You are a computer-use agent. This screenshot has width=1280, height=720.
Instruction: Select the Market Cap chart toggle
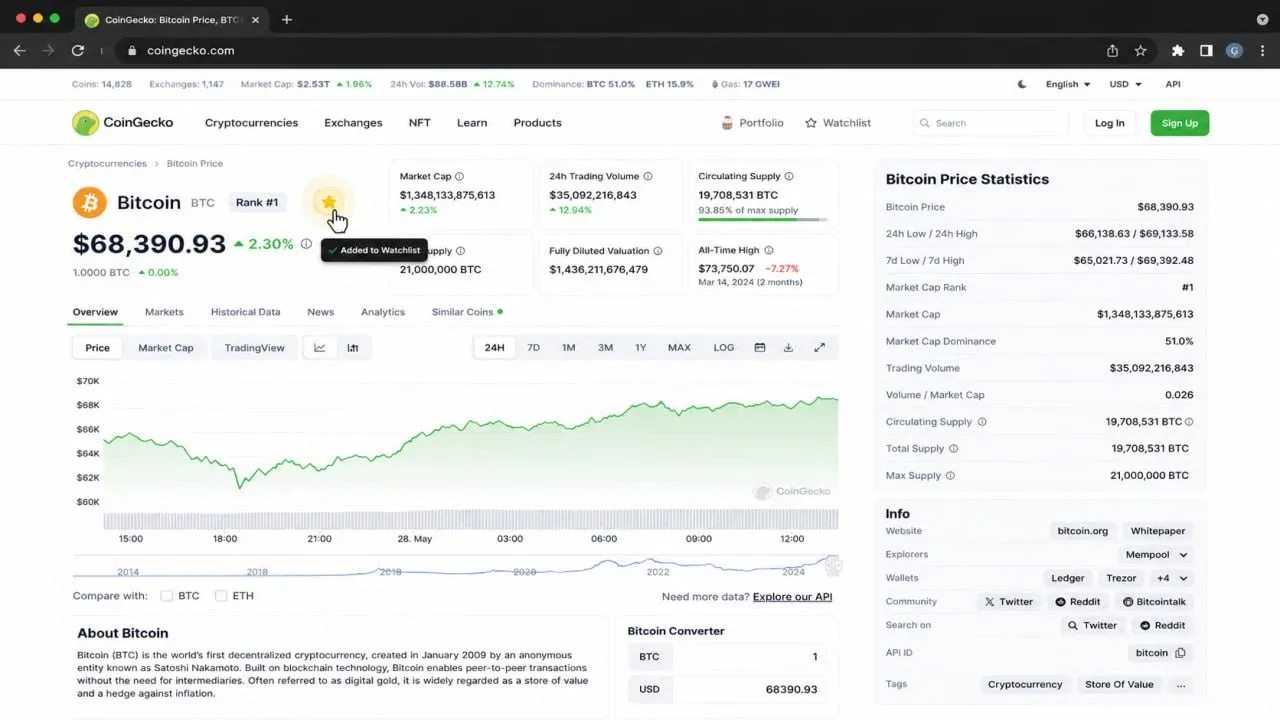click(x=166, y=348)
